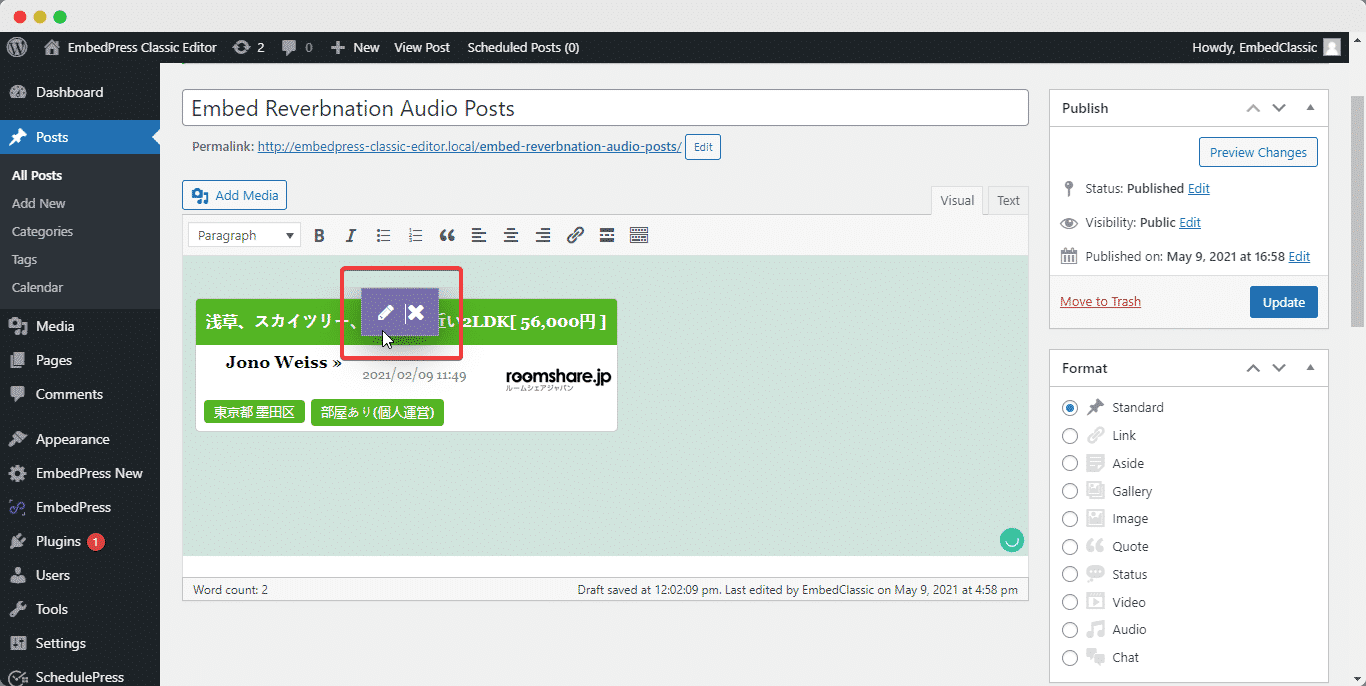1366x686 pixels.
Task: Insert the Read More tag
Action: [607, 236]
